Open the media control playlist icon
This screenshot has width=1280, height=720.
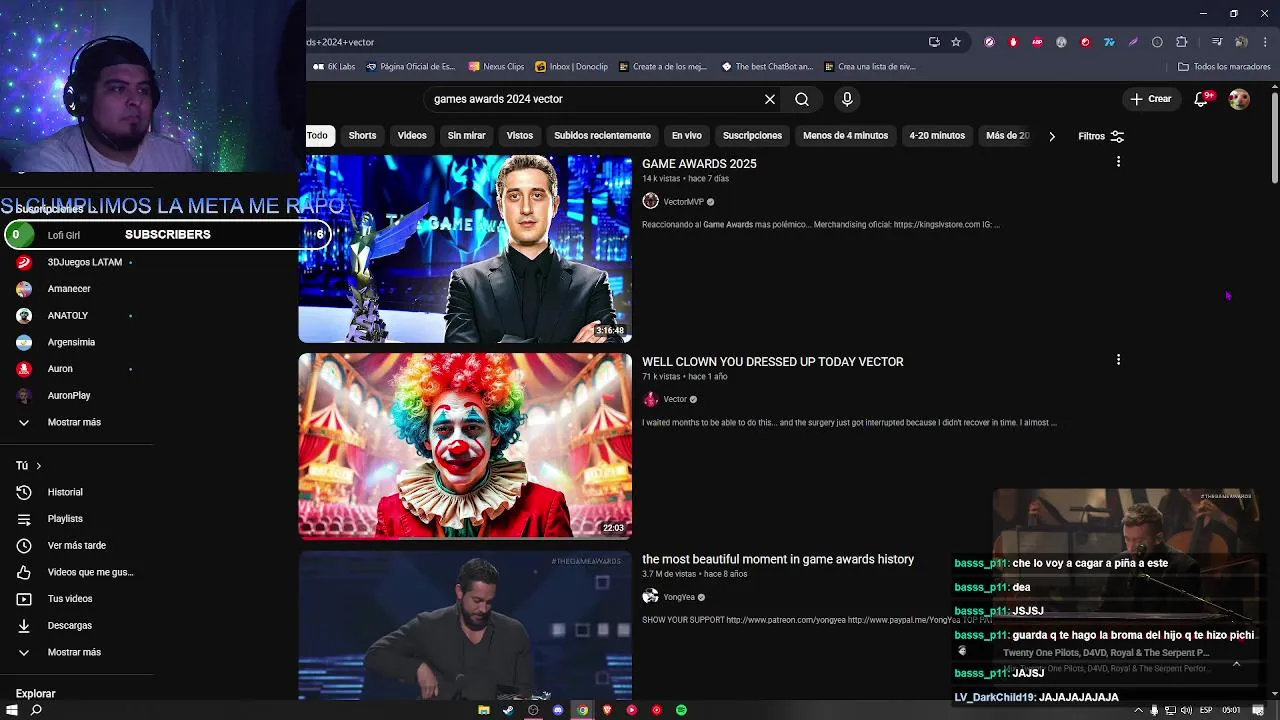click(1217, 42)
